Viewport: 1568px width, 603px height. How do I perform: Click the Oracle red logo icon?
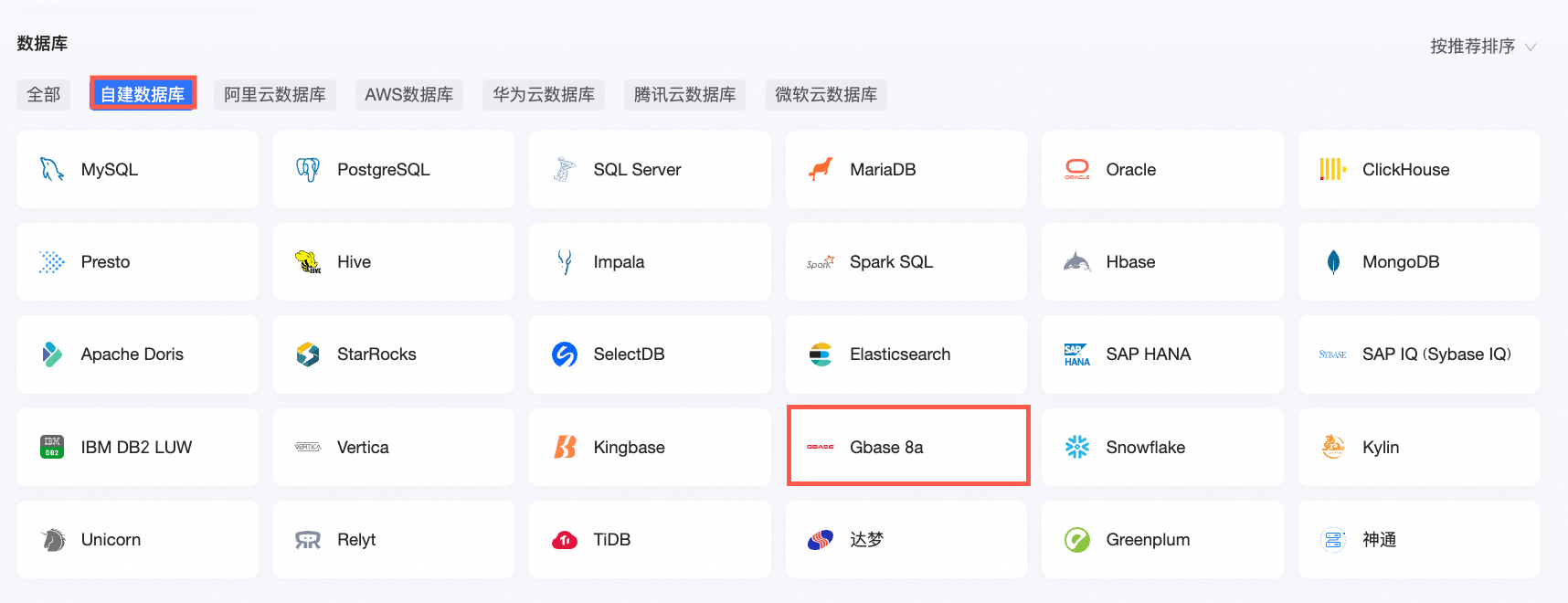[x=1077, y=169]
